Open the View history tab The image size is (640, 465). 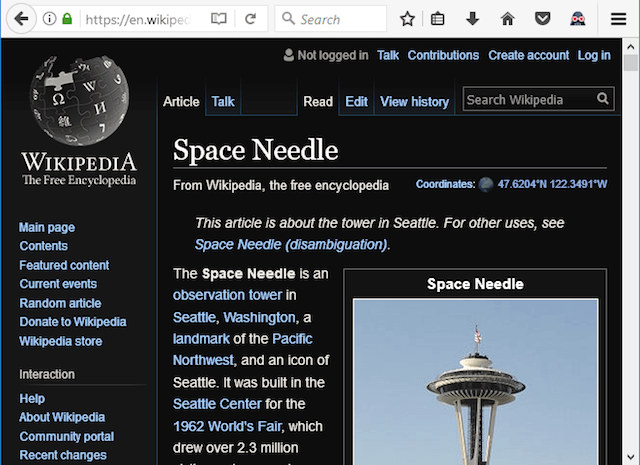[414, 102]
